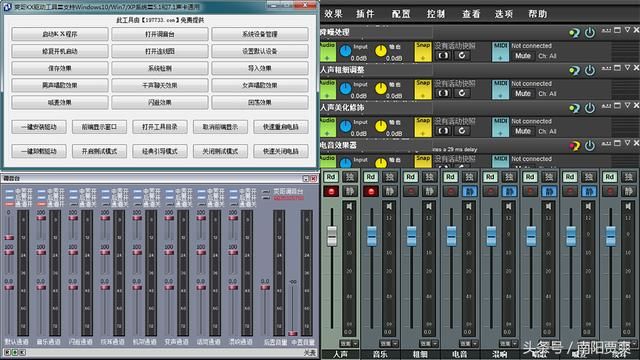Collapse 人声美化修饰 rack with triangle icon

pyautogui.click(x=627, y=105)
